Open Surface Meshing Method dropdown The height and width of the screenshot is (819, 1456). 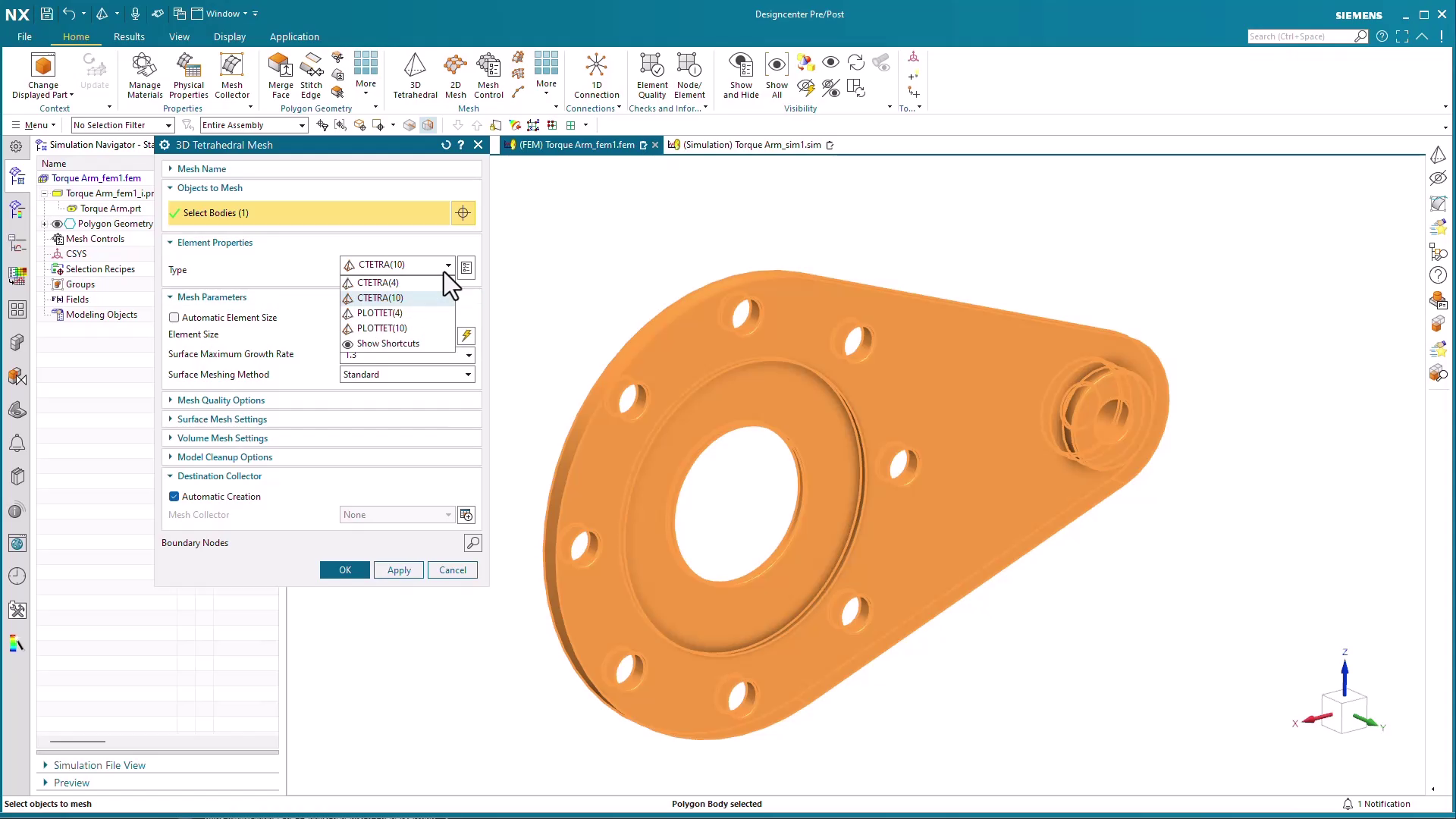point(468,375)
